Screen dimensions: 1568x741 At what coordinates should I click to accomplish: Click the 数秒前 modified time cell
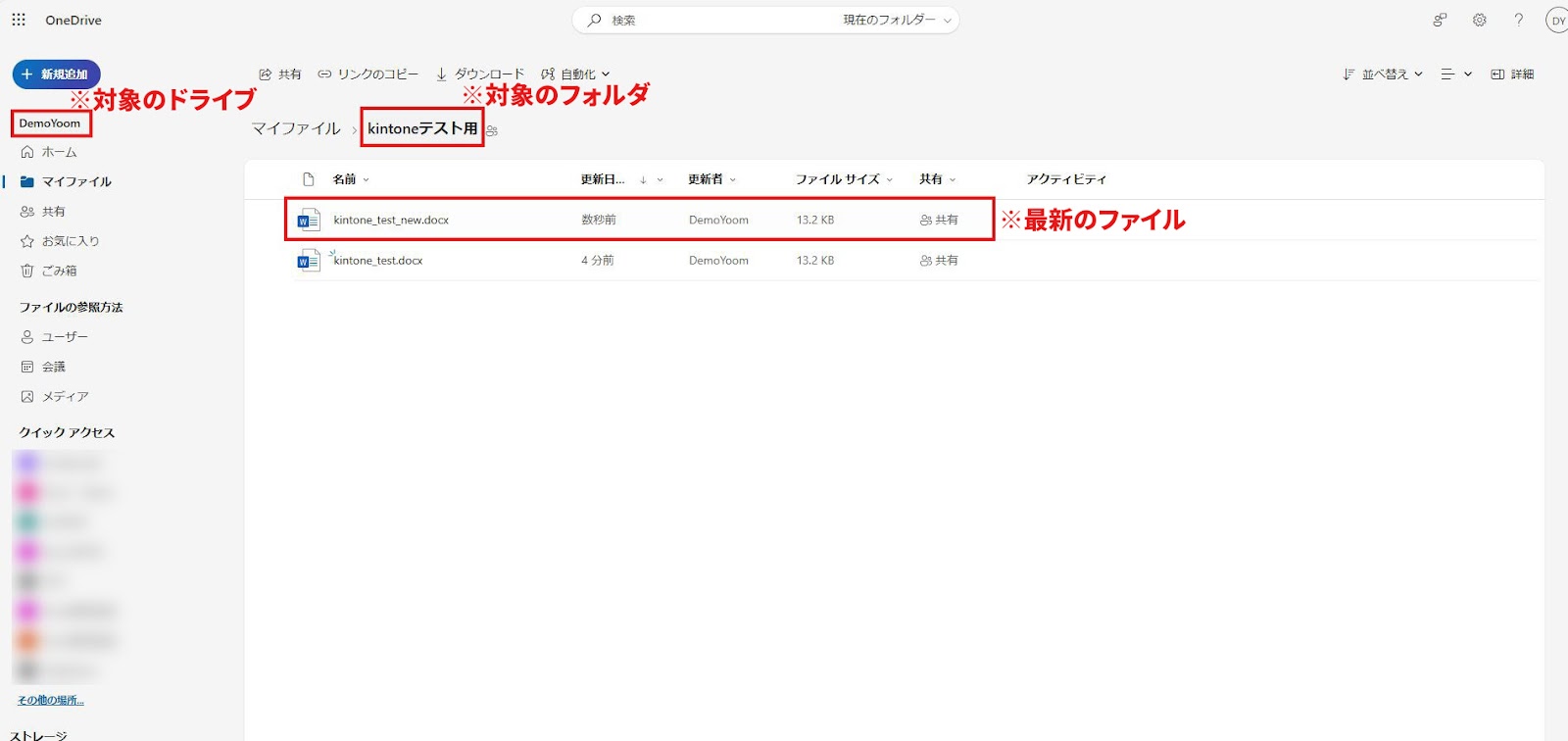click(599, 221)
